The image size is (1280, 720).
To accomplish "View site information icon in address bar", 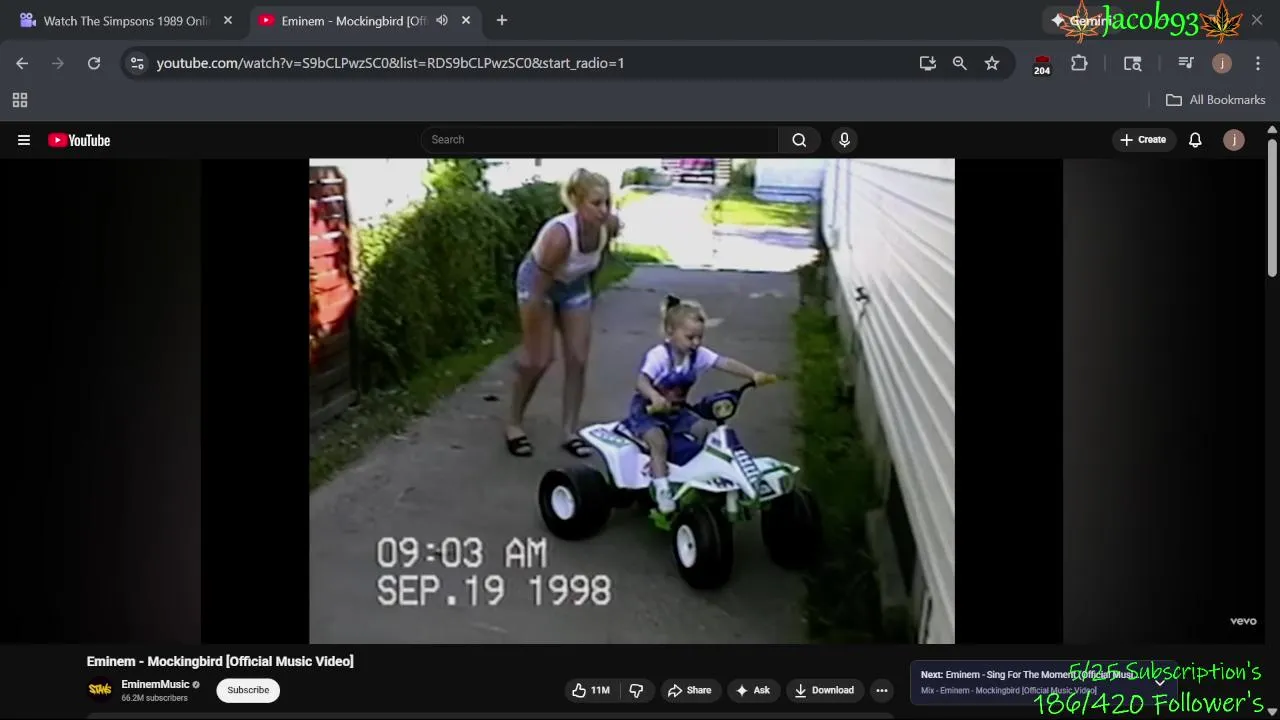I will (137, 63).
